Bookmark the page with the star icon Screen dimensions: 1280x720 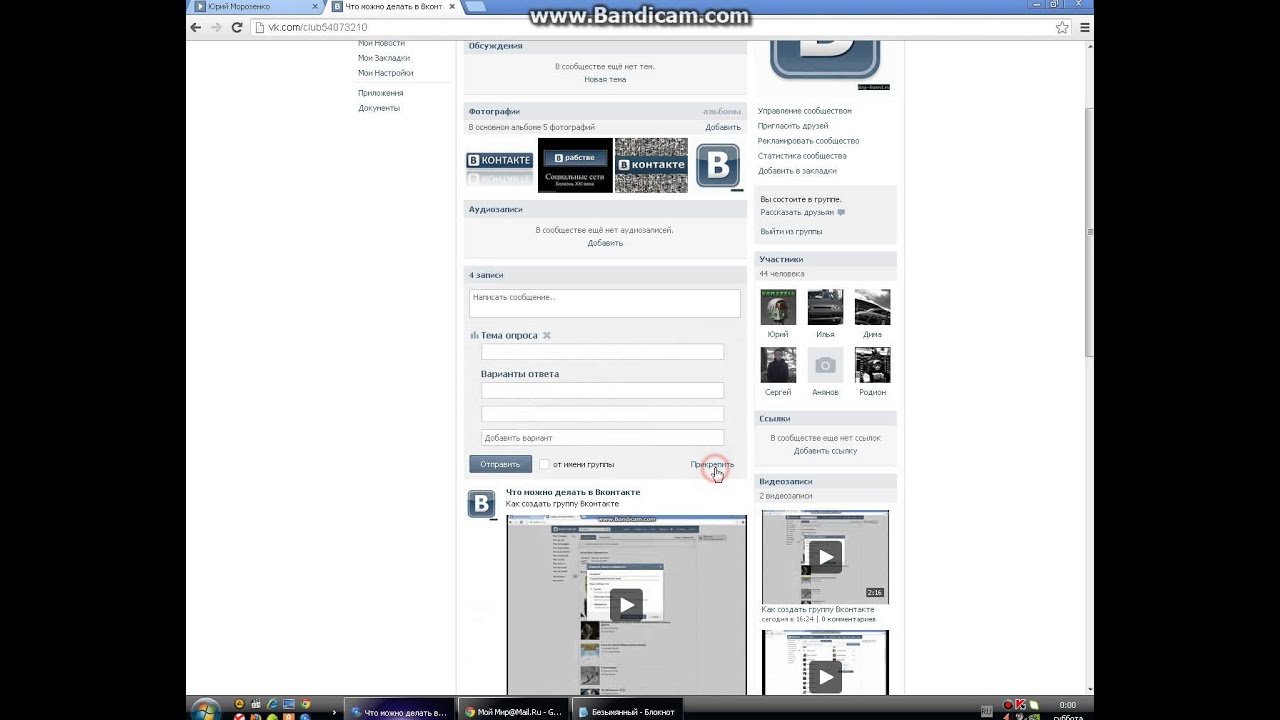(x=1062, y=27)
